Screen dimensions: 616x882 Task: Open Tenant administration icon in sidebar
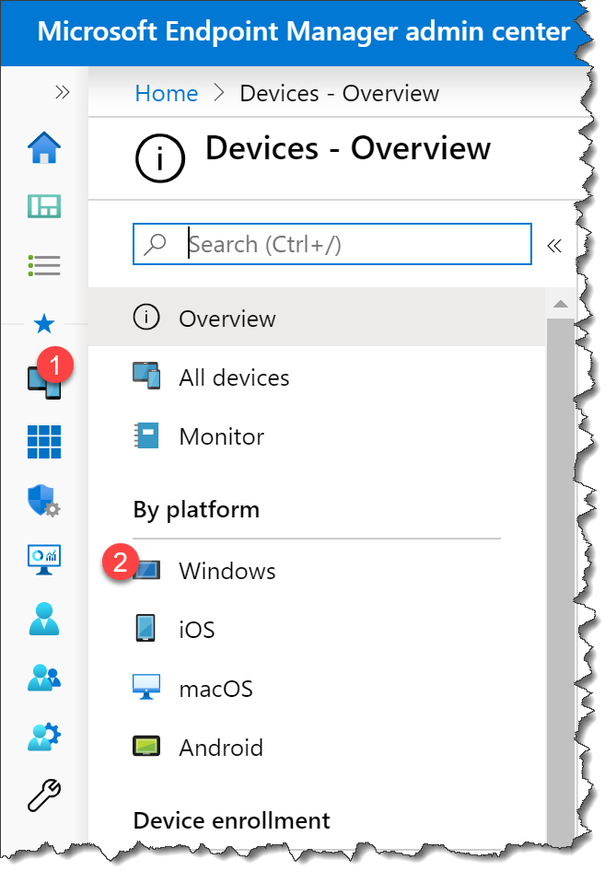[x=44, y=736]
